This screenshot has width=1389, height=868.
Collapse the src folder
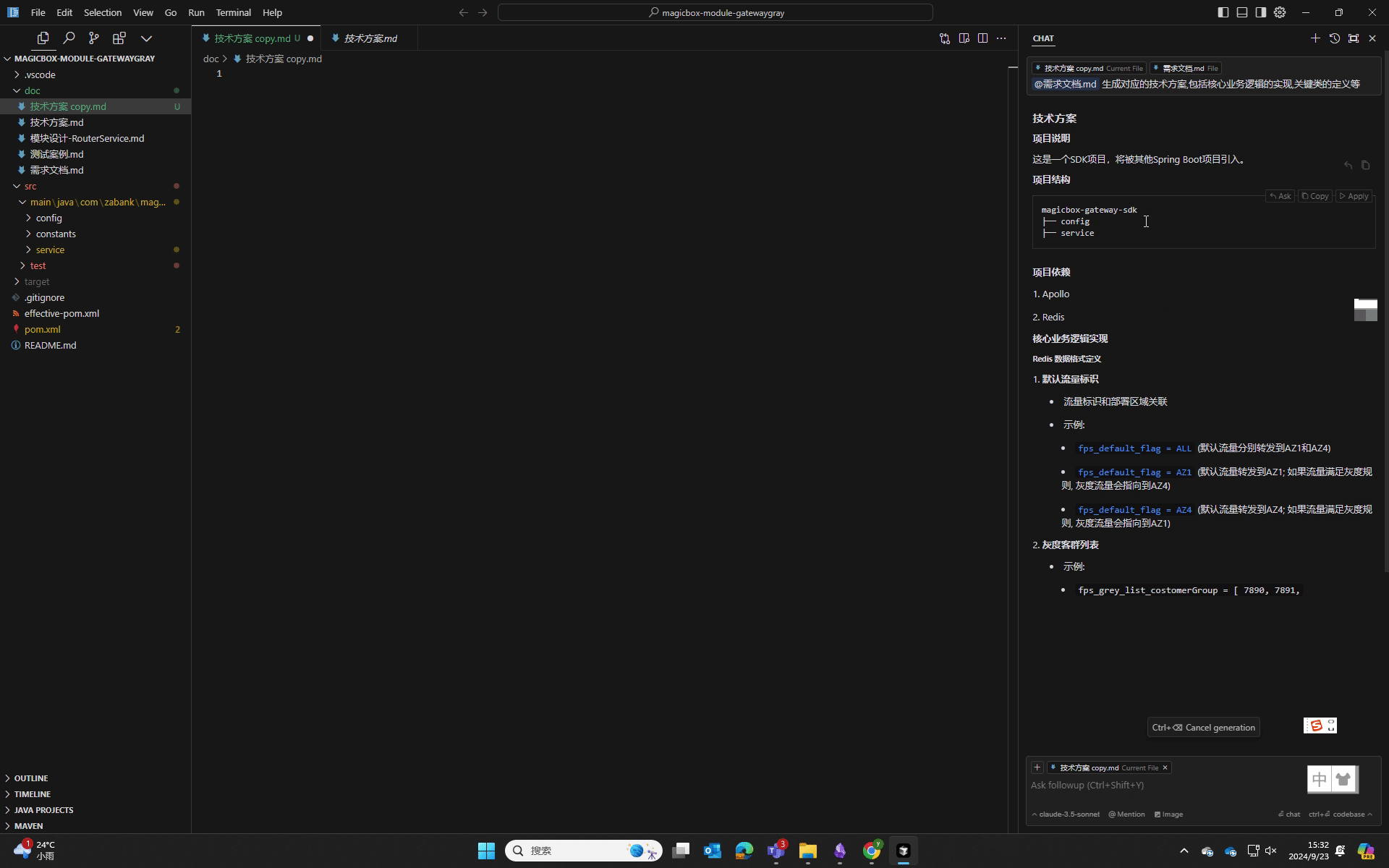(95, 186)
